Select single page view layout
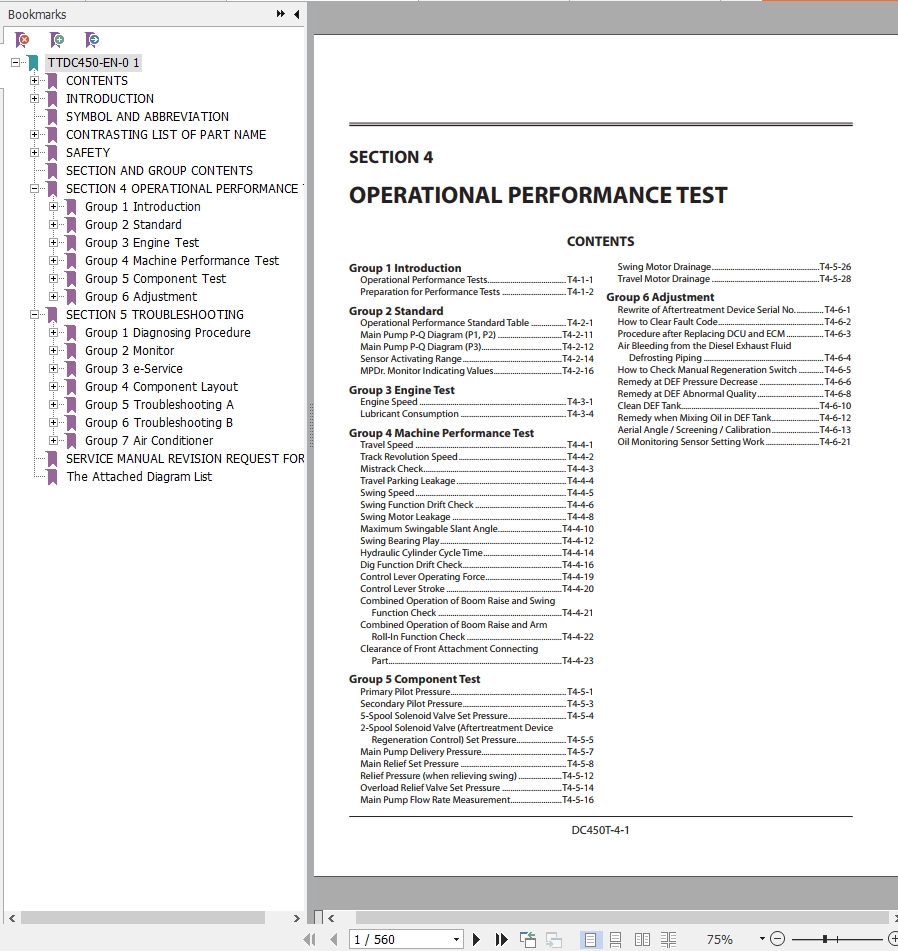The height and width of the screenshot is (951, 898). 590,939
